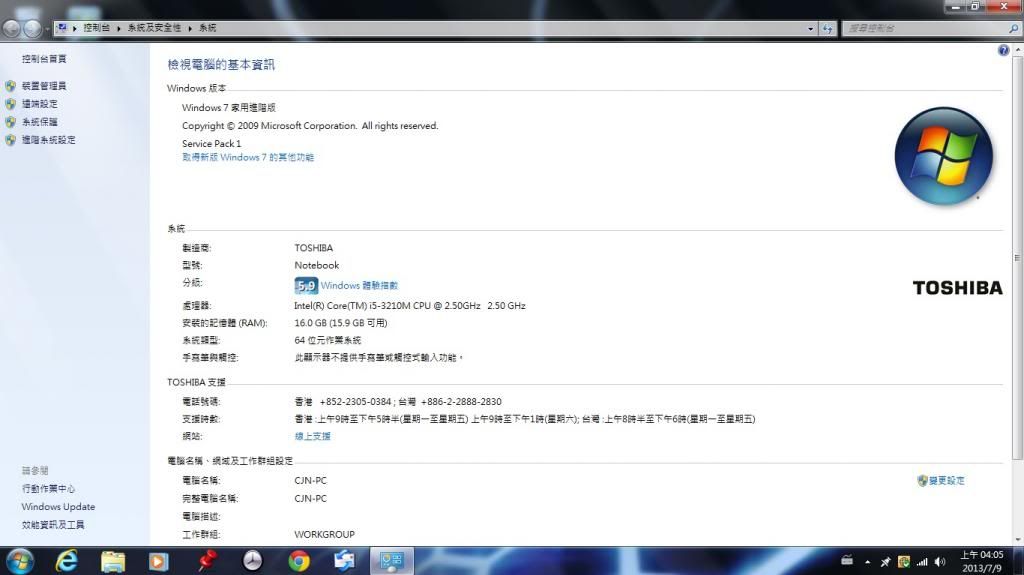Image resolution: width=1024 pixels, height=575 pixels.
Task: Click the vertical scrollbar down arrow
Action: click(x=1017, y=540)
